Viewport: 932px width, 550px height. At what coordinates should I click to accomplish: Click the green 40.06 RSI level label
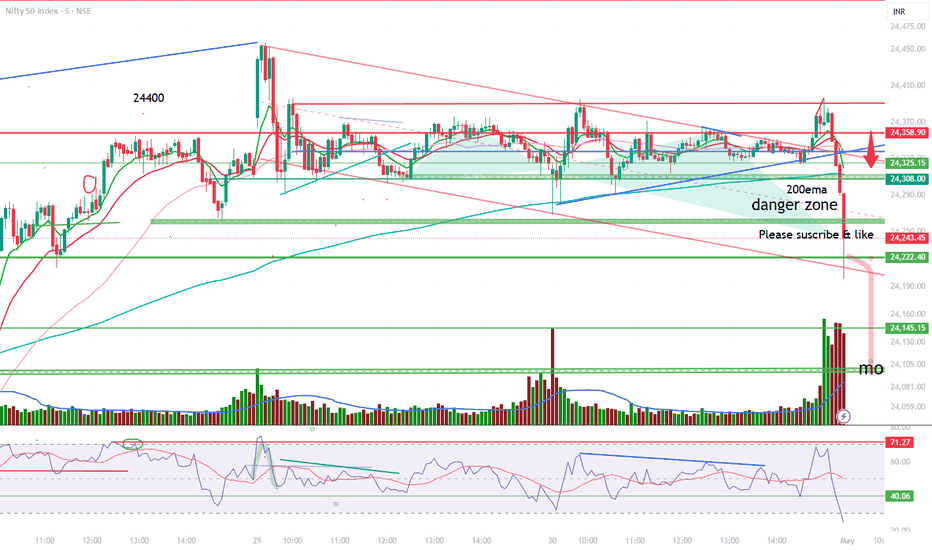900,496
